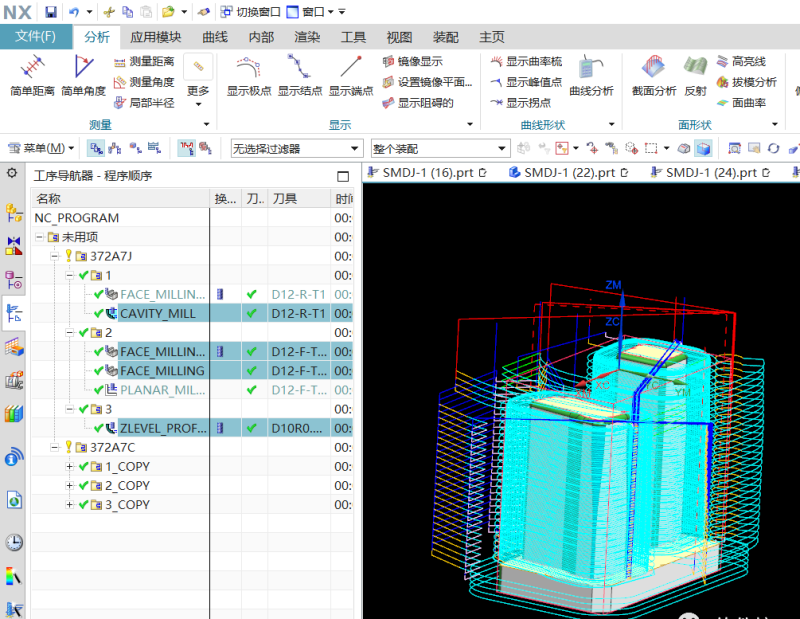Click the 高亮线 tool
This screenshot has height=619, width=800.
(x=741, y=62)
